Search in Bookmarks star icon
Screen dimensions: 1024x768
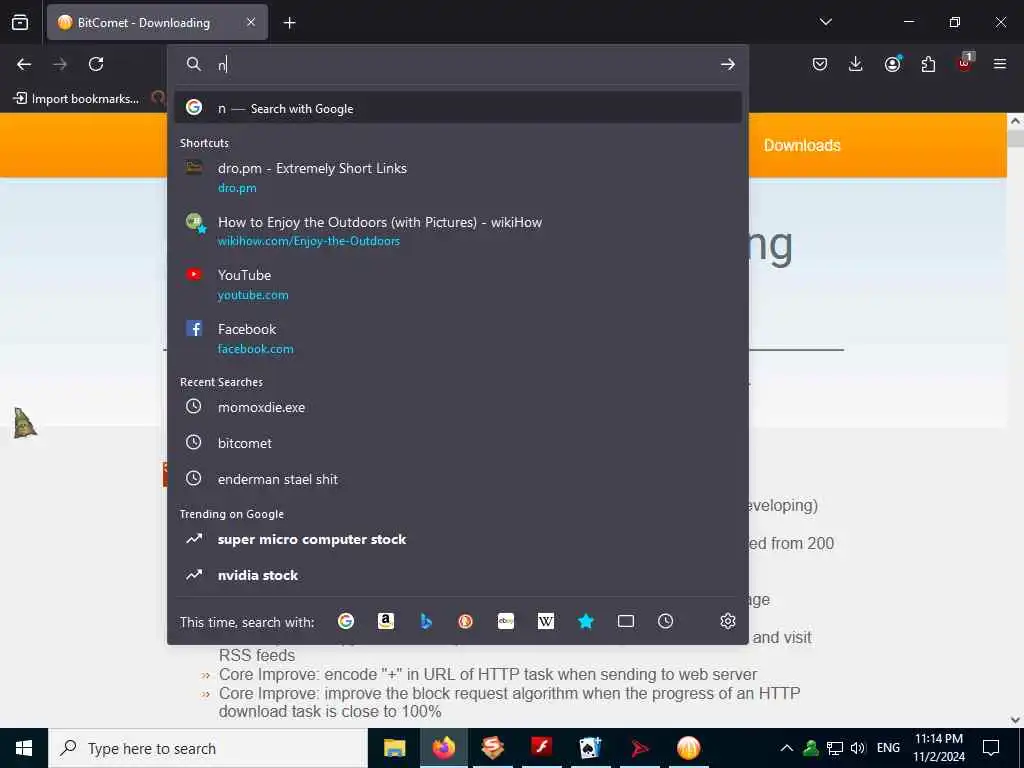click(586, 621)
